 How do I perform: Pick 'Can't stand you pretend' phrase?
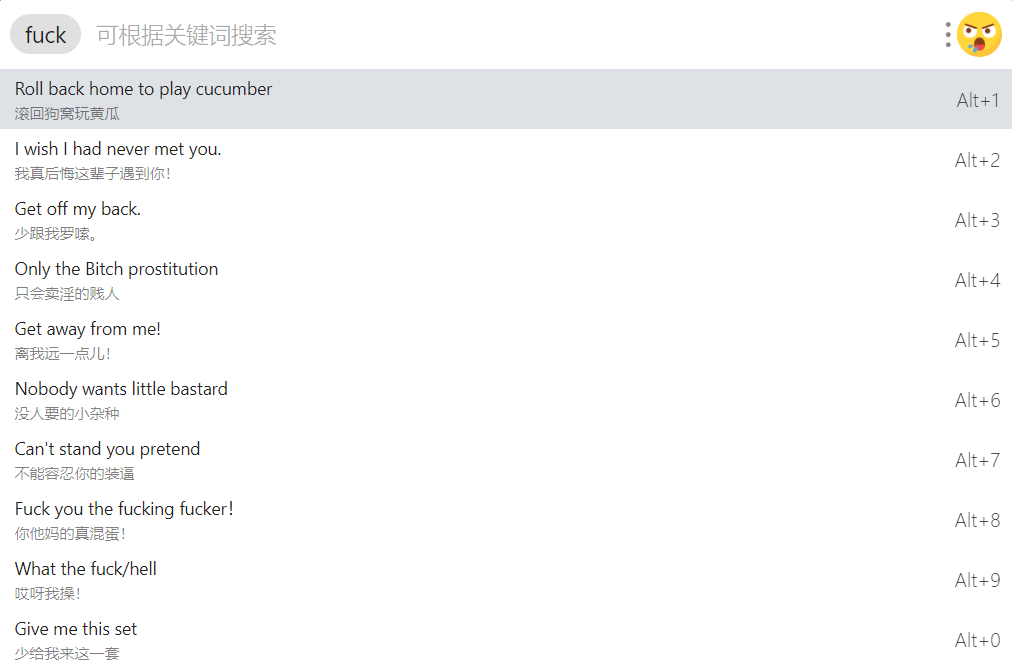coord(506,460)
